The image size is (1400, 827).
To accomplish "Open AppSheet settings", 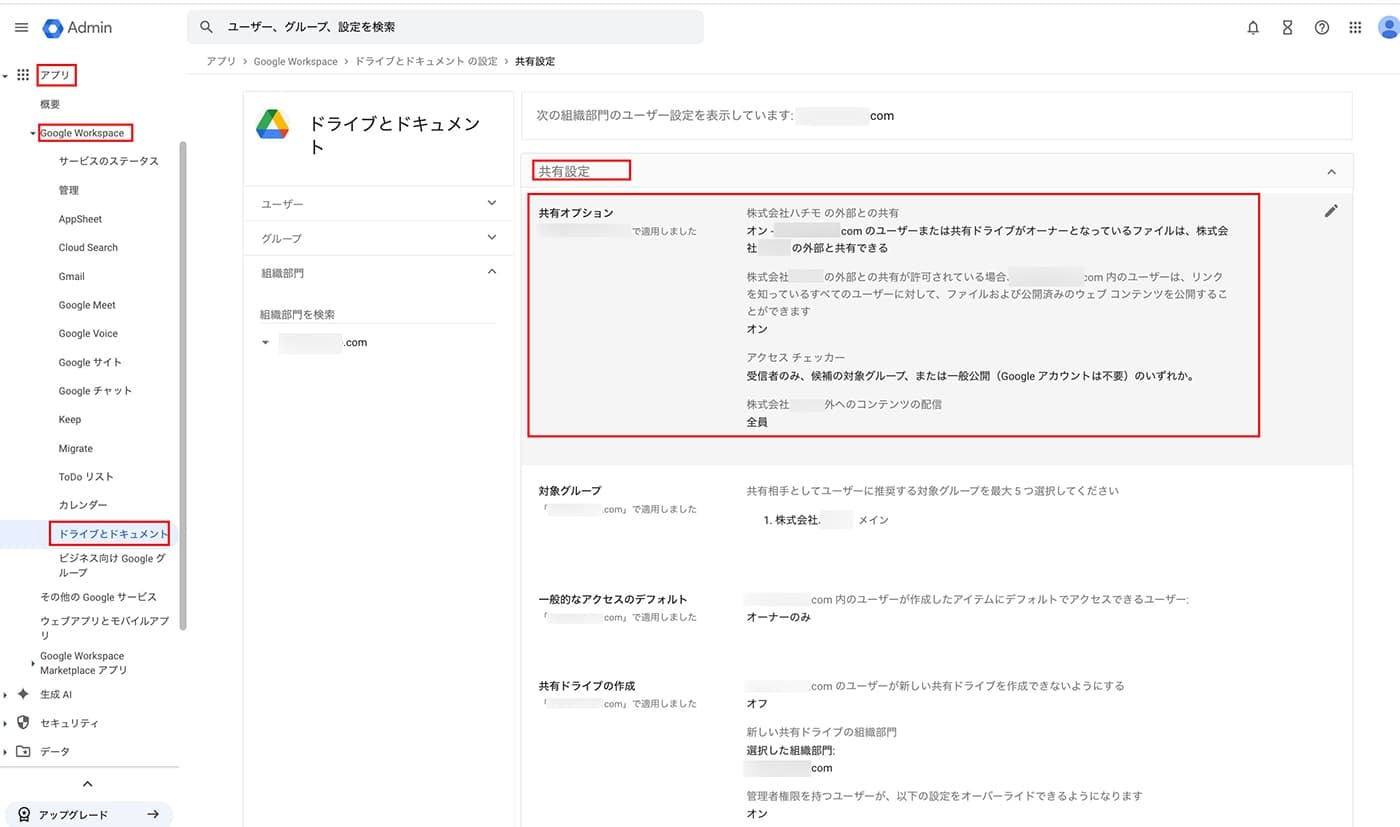I will click(x=80, y=219).
